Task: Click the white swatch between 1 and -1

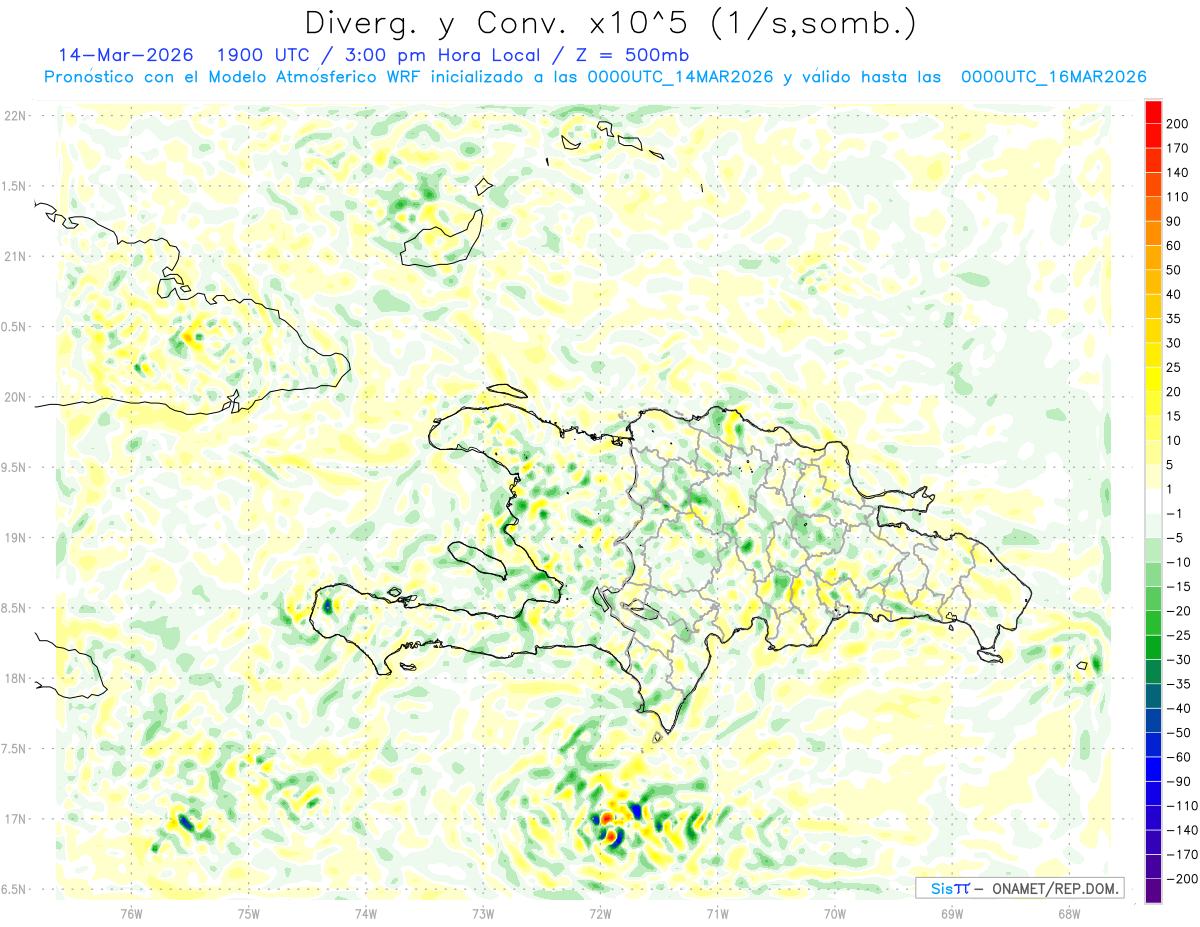Action: [1153, 501]
